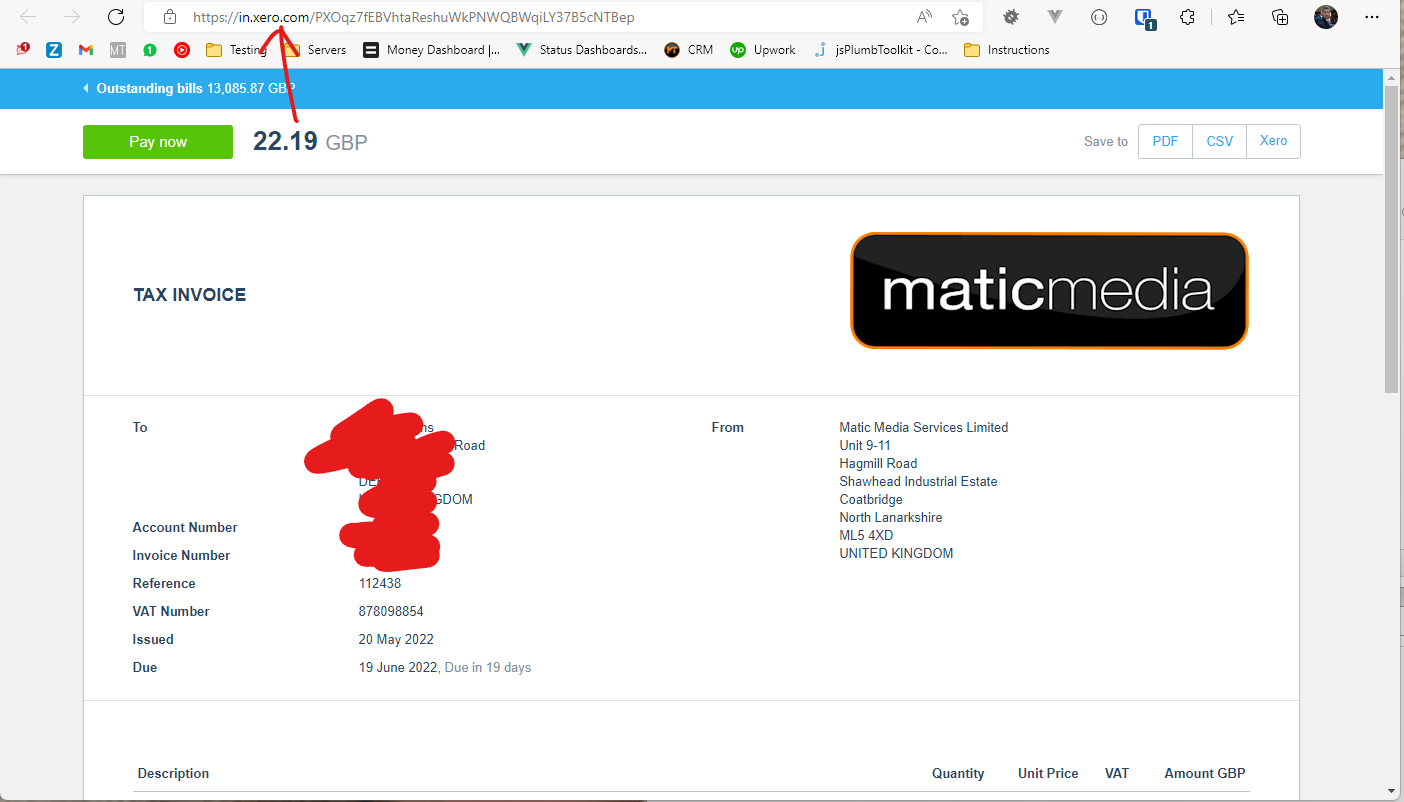The height and width of the screenshot is (802, 1404).
Task: Open the first red notification bookmark icon
Action: coord(23,49)
